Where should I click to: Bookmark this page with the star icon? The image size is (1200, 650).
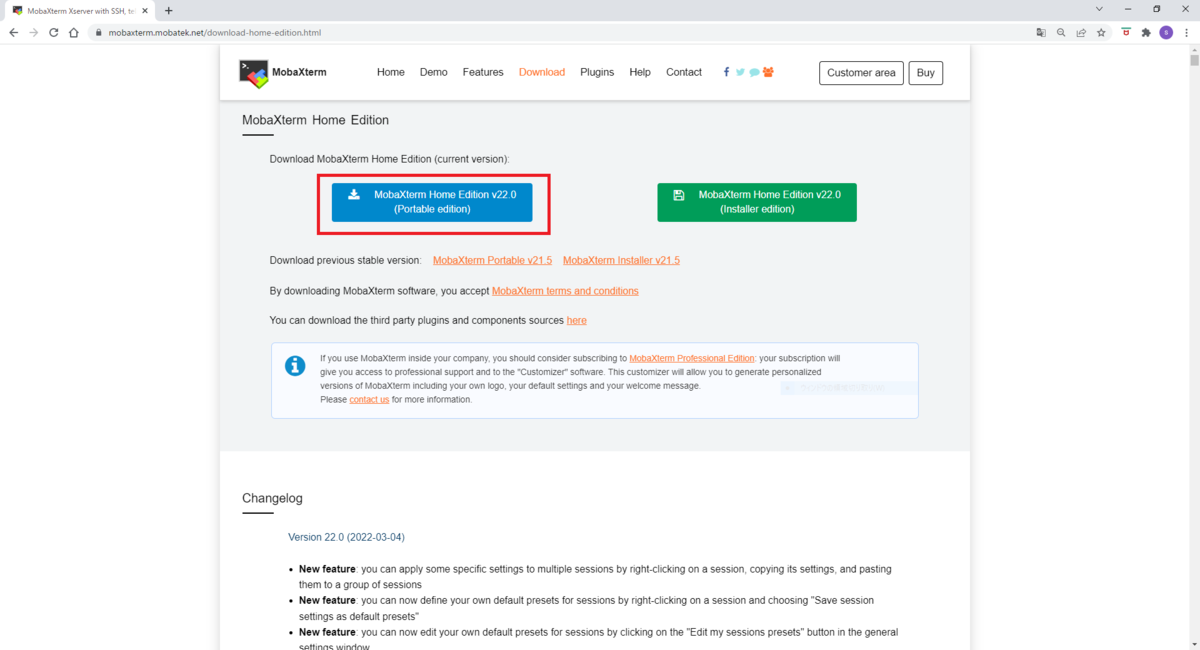pos(1101,32)
